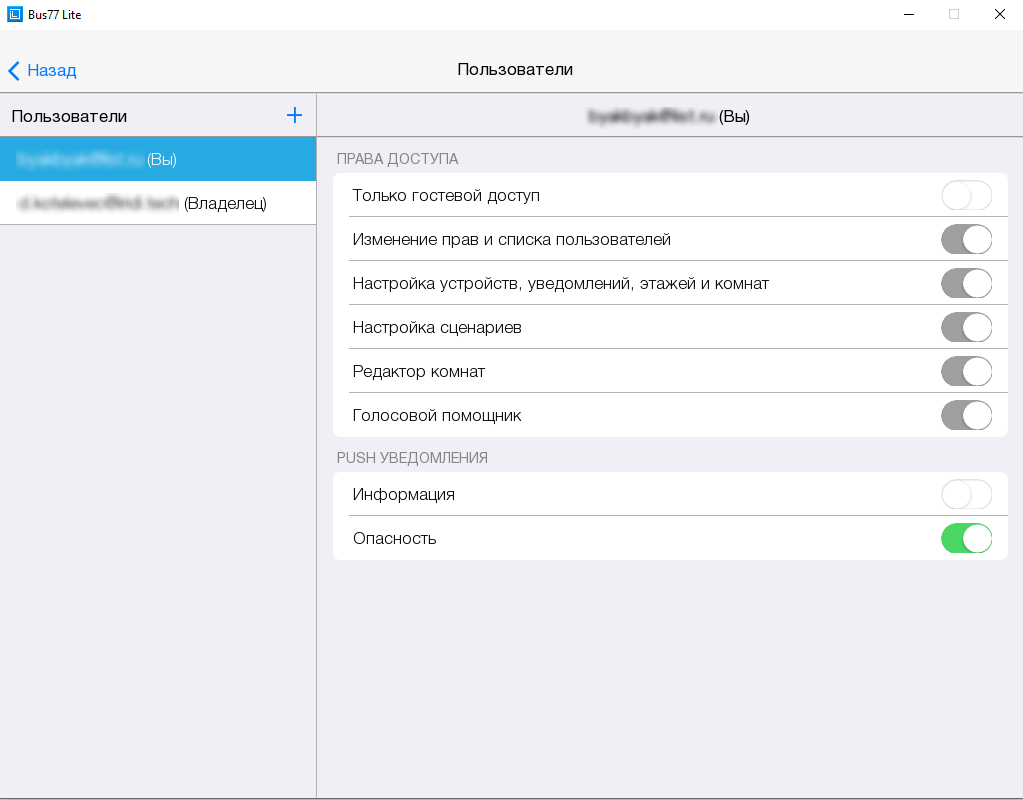Turn off the room editor permission
The width and height of the screenshot is (1023, 800).
point(966,371)
